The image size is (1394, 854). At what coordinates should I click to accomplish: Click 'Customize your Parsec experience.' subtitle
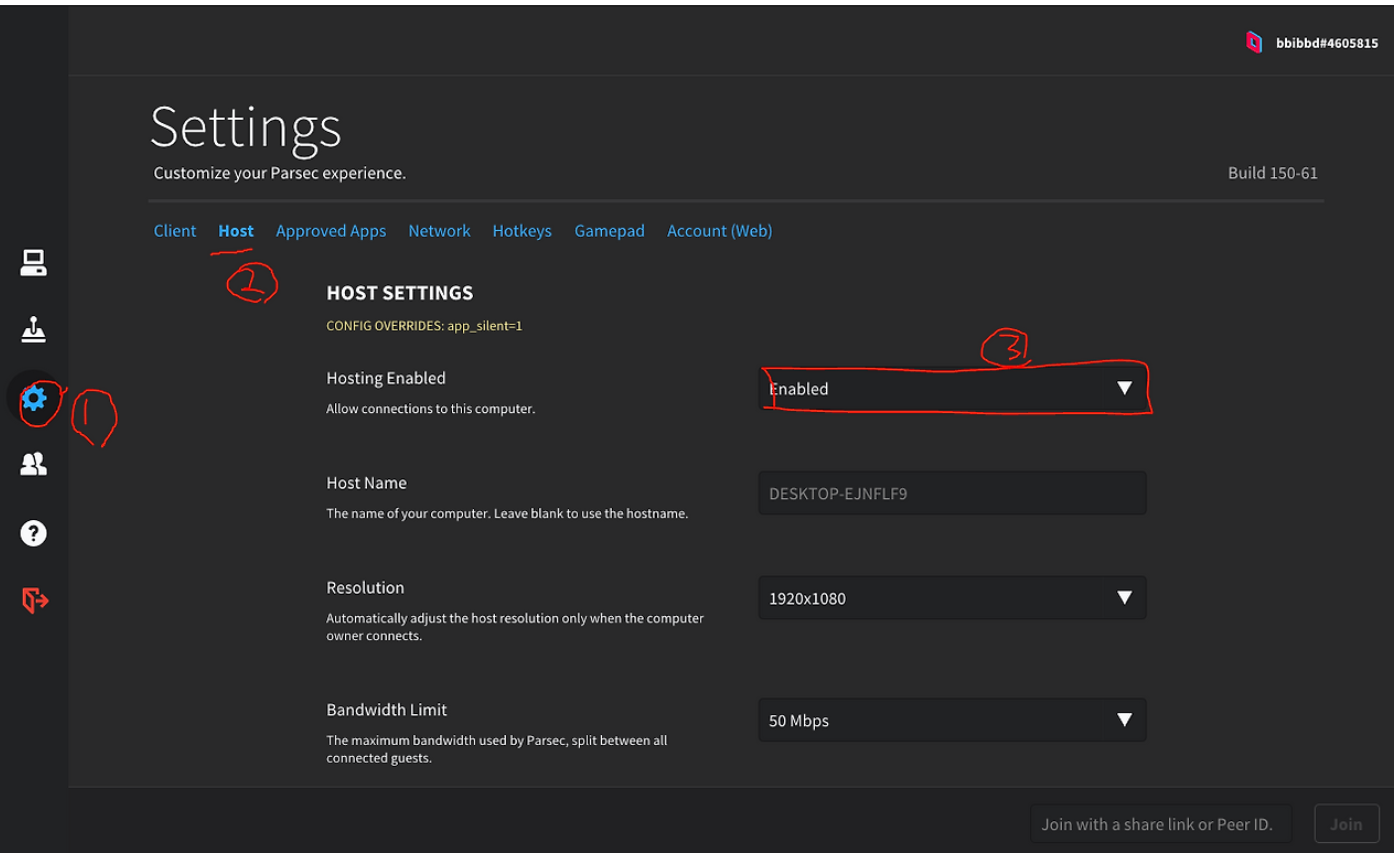[280, 173]
